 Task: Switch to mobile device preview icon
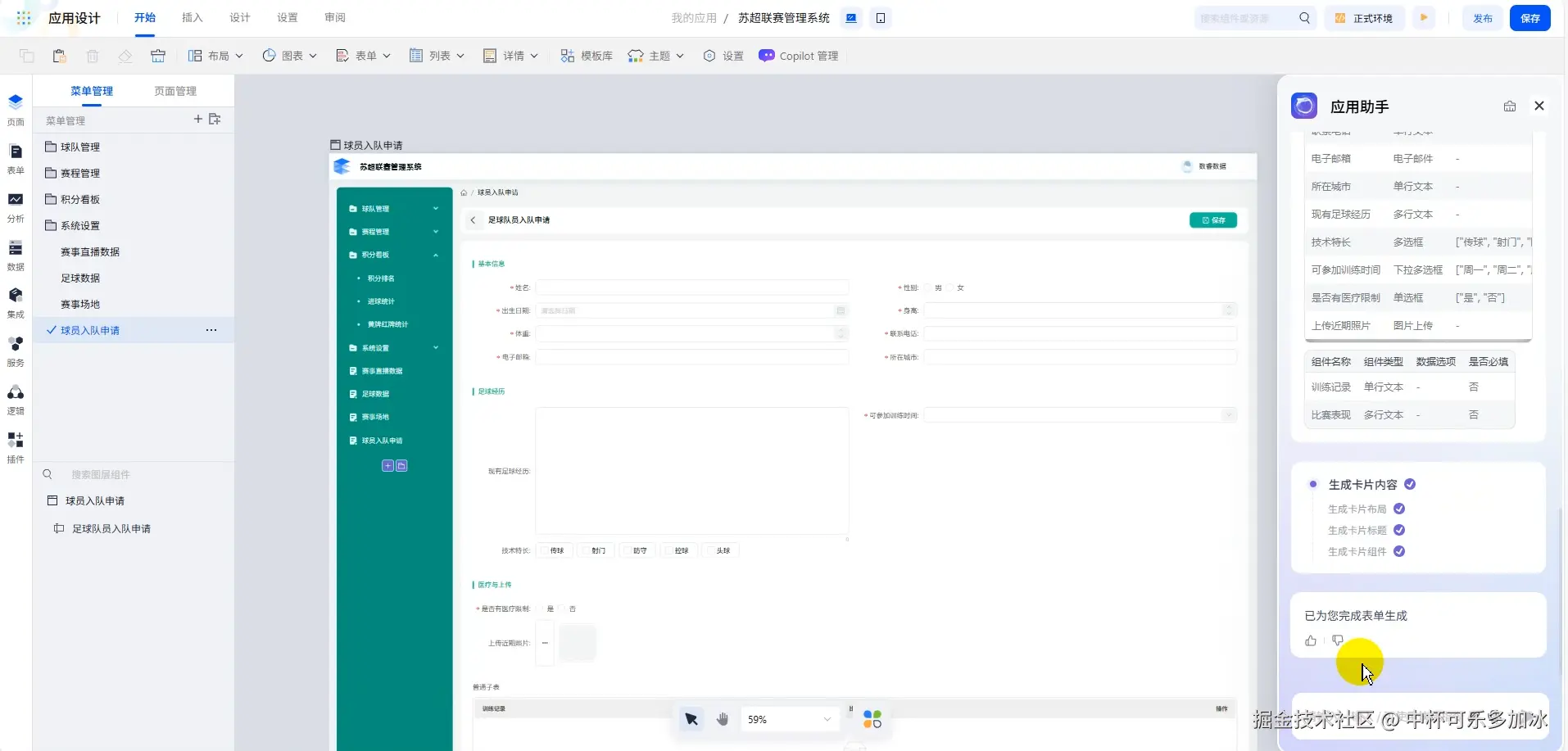(881, 18)
